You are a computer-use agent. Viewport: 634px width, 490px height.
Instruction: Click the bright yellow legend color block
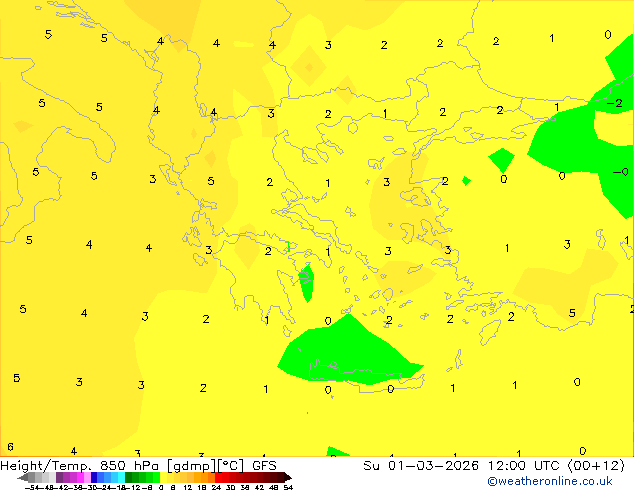point(164,477)
